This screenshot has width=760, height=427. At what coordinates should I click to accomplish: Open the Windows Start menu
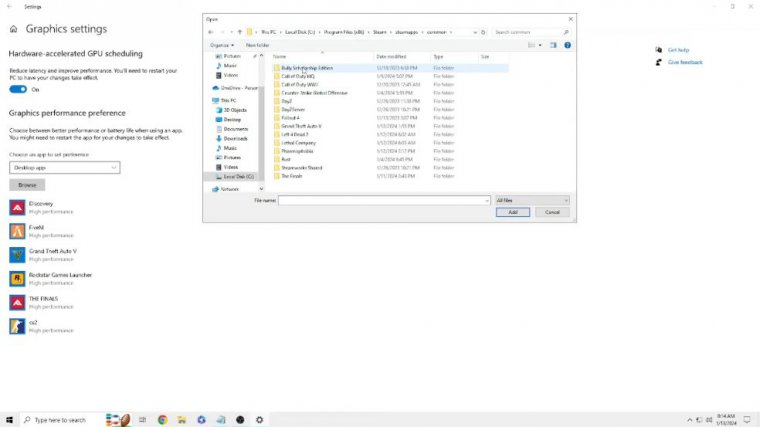[9, 419]
